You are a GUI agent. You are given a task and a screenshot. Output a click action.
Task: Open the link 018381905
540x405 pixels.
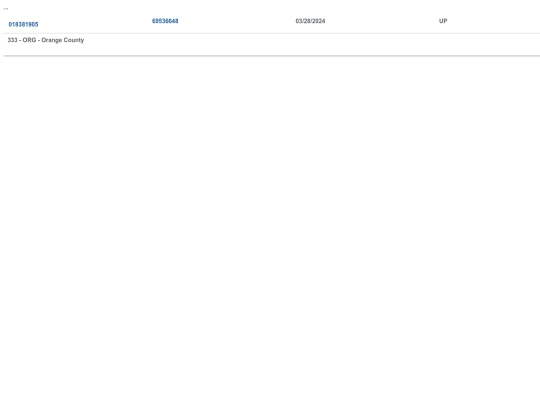pos(23,24)
